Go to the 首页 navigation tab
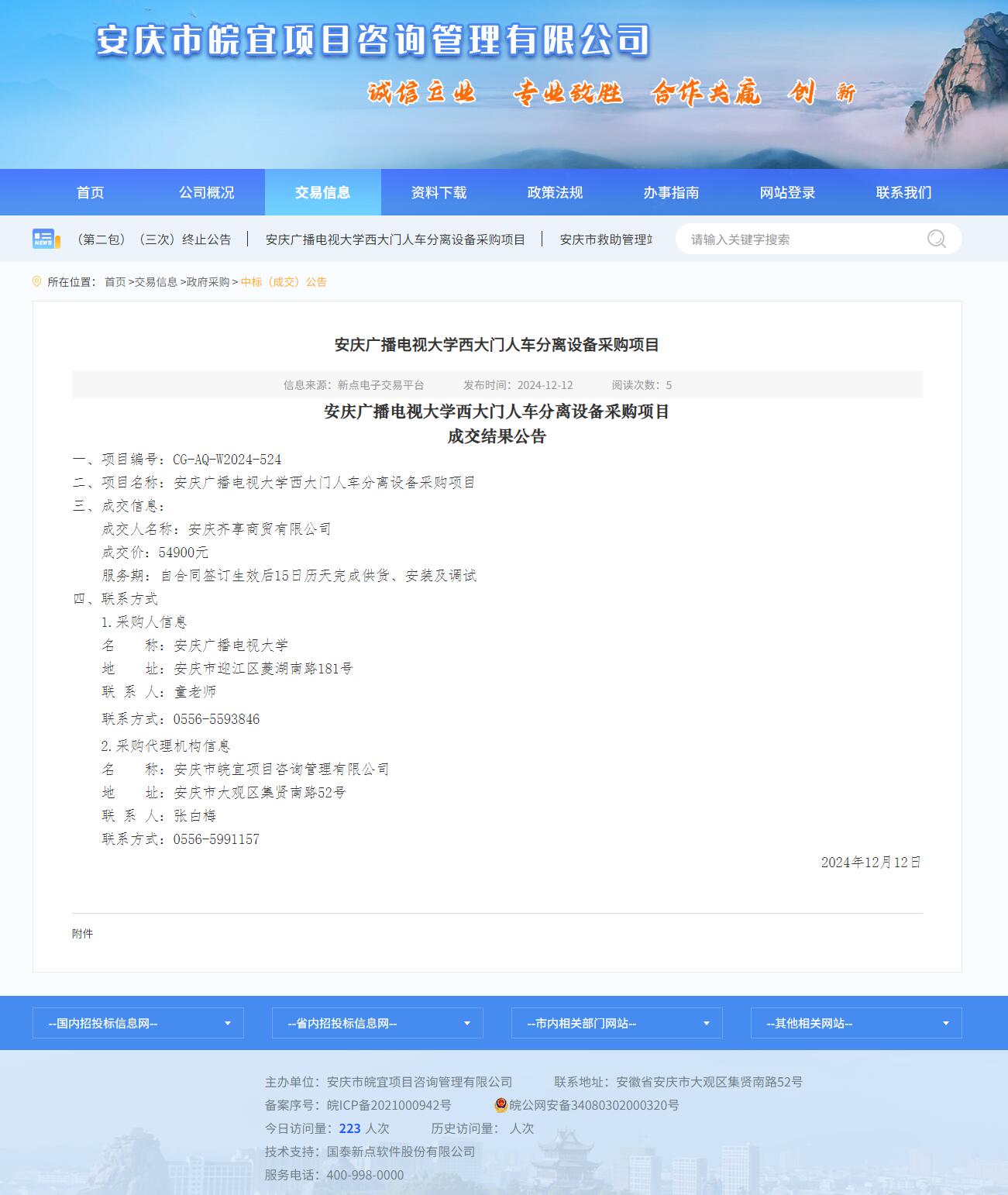The image size is (1008, 1195). pos(90,192)
